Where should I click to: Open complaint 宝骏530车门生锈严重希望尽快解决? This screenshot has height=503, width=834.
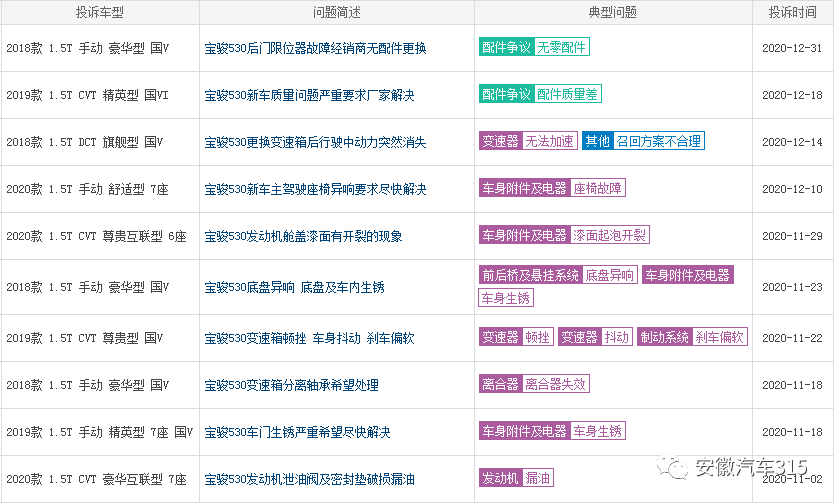point(297,432)
